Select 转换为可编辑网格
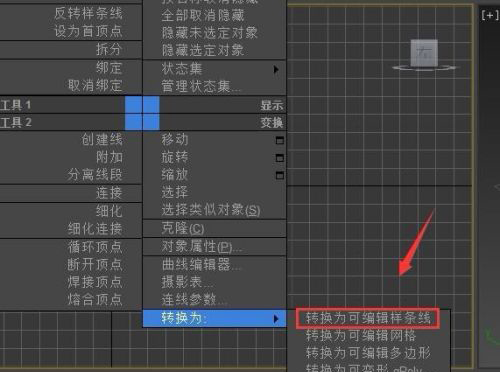Screen dimensions: 500x372 (361, 335)
